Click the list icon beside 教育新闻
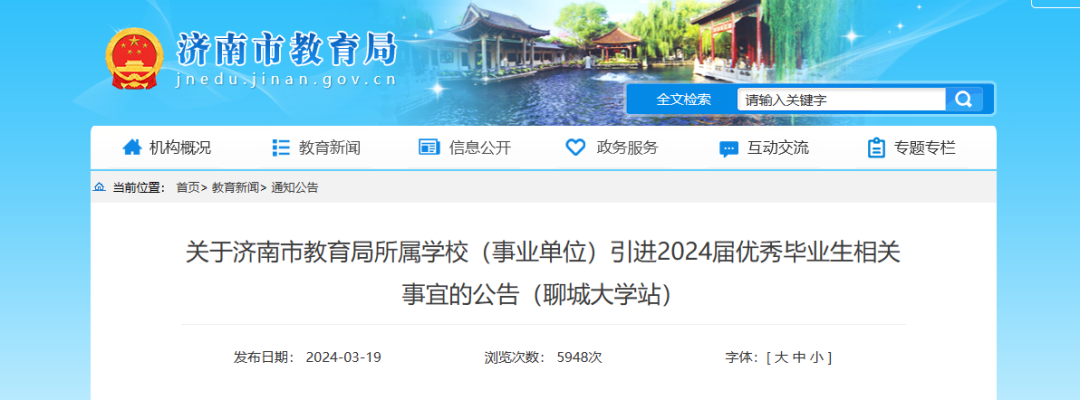Screen dimensions: 1080x400 point(280,147)
